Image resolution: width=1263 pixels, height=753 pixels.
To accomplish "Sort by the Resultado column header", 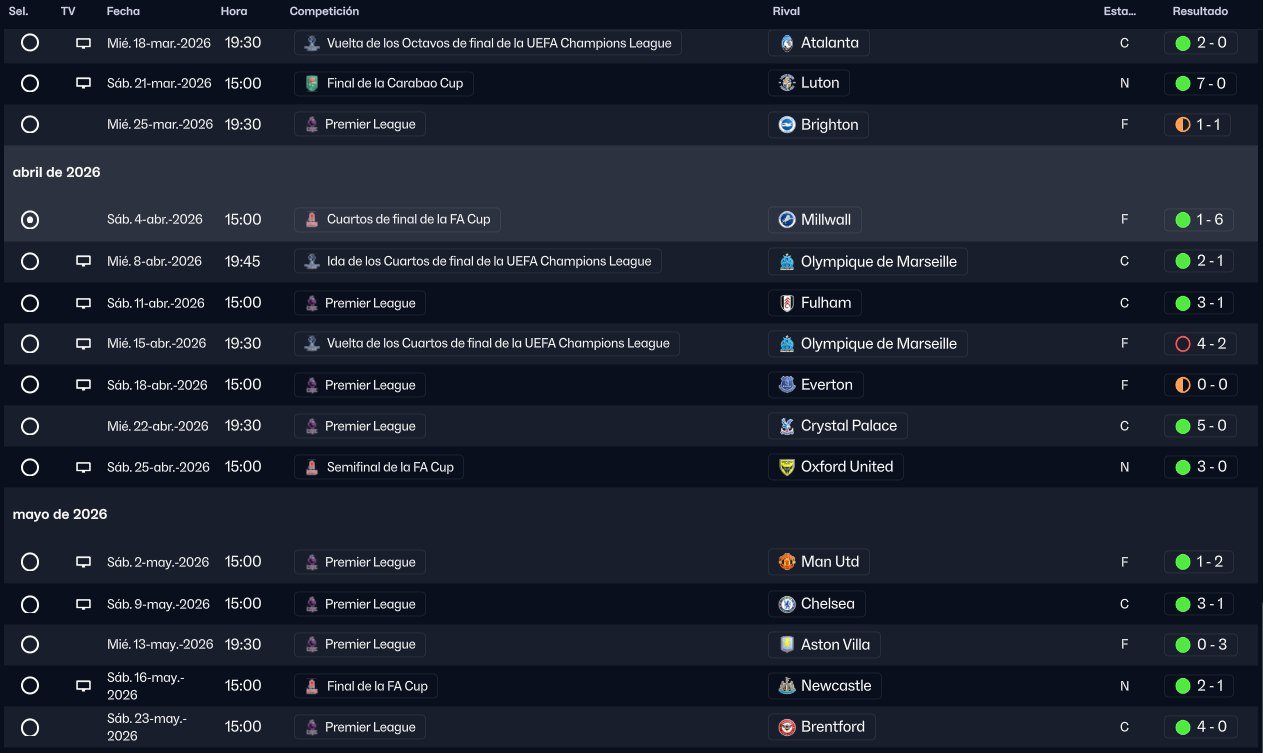I will pyautogui.click(x=1200, y=11).
